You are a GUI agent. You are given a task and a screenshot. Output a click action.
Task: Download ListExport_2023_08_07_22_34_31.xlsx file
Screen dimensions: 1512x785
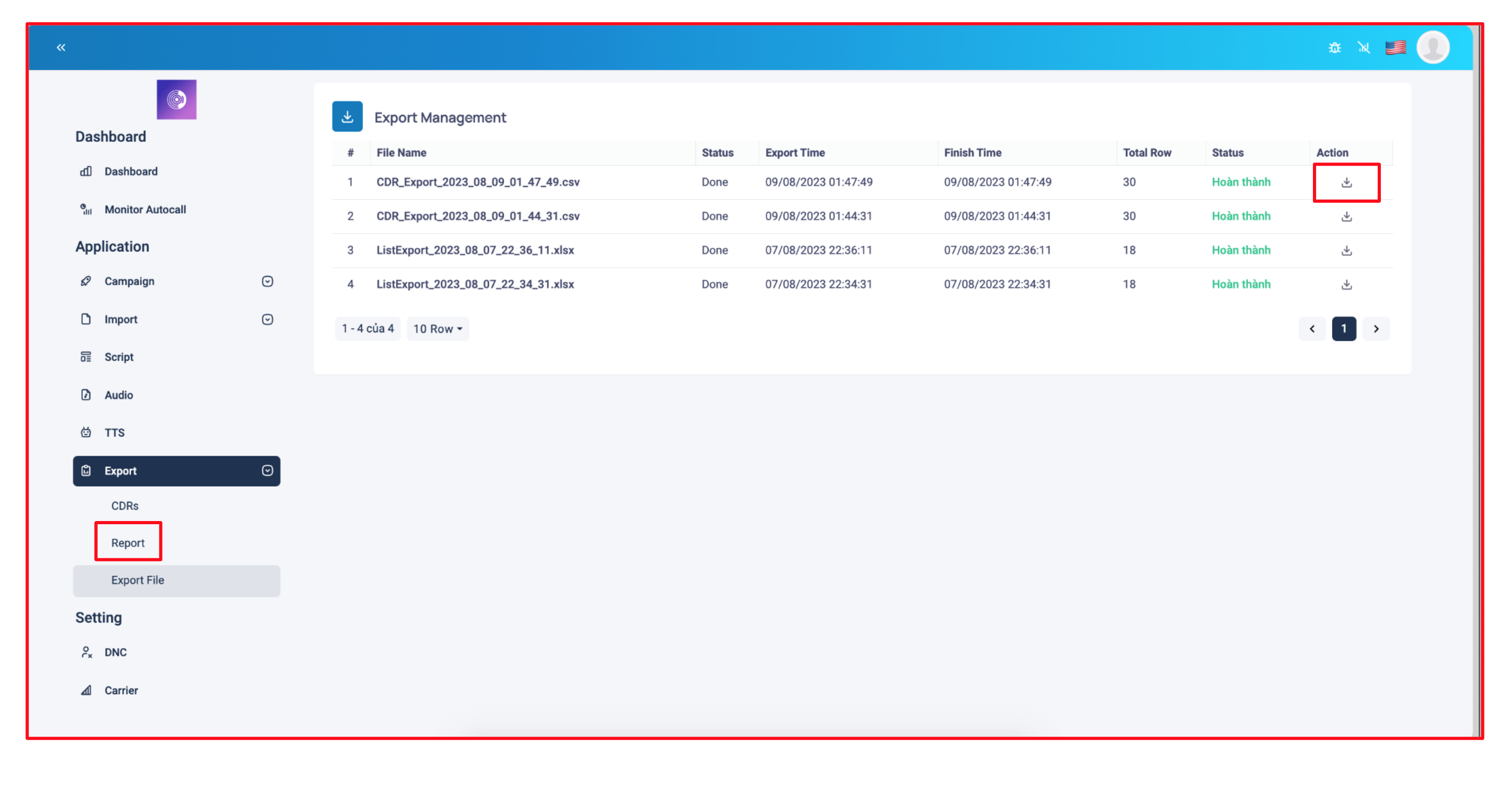click(x=1346, y=285)
